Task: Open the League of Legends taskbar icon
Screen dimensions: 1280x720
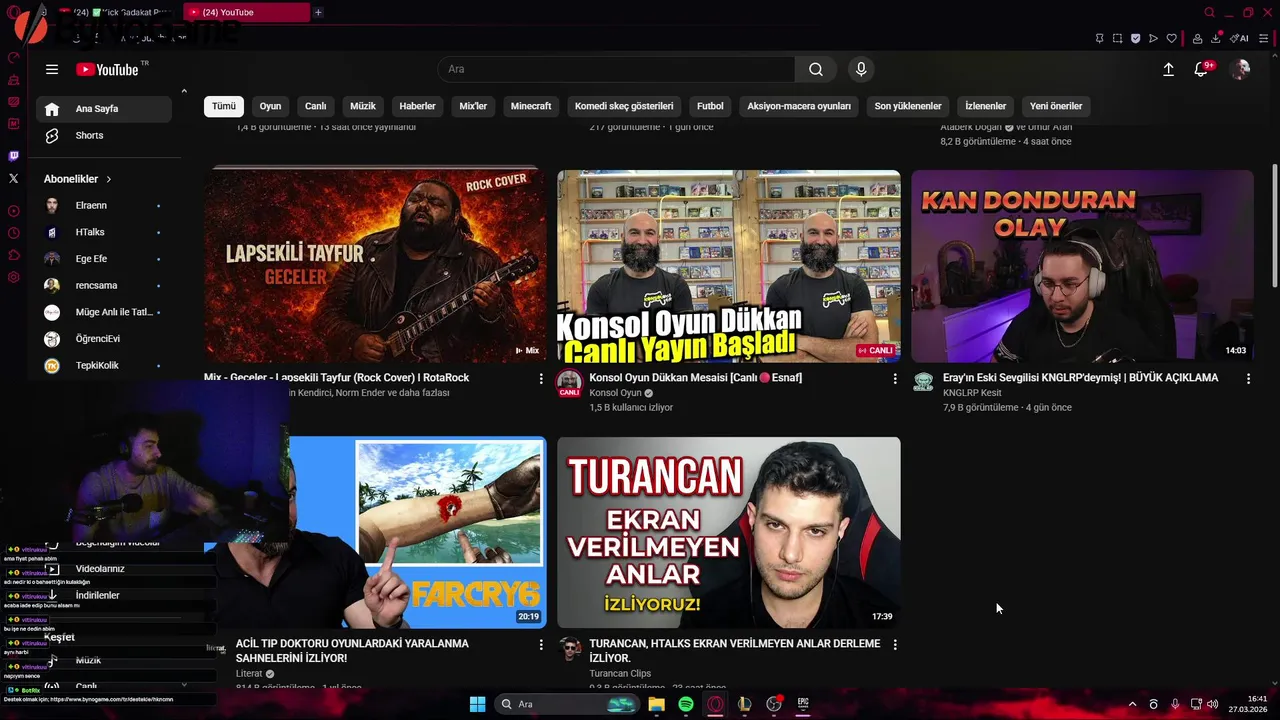Action: pyautogui.click(x=744, y=704)
